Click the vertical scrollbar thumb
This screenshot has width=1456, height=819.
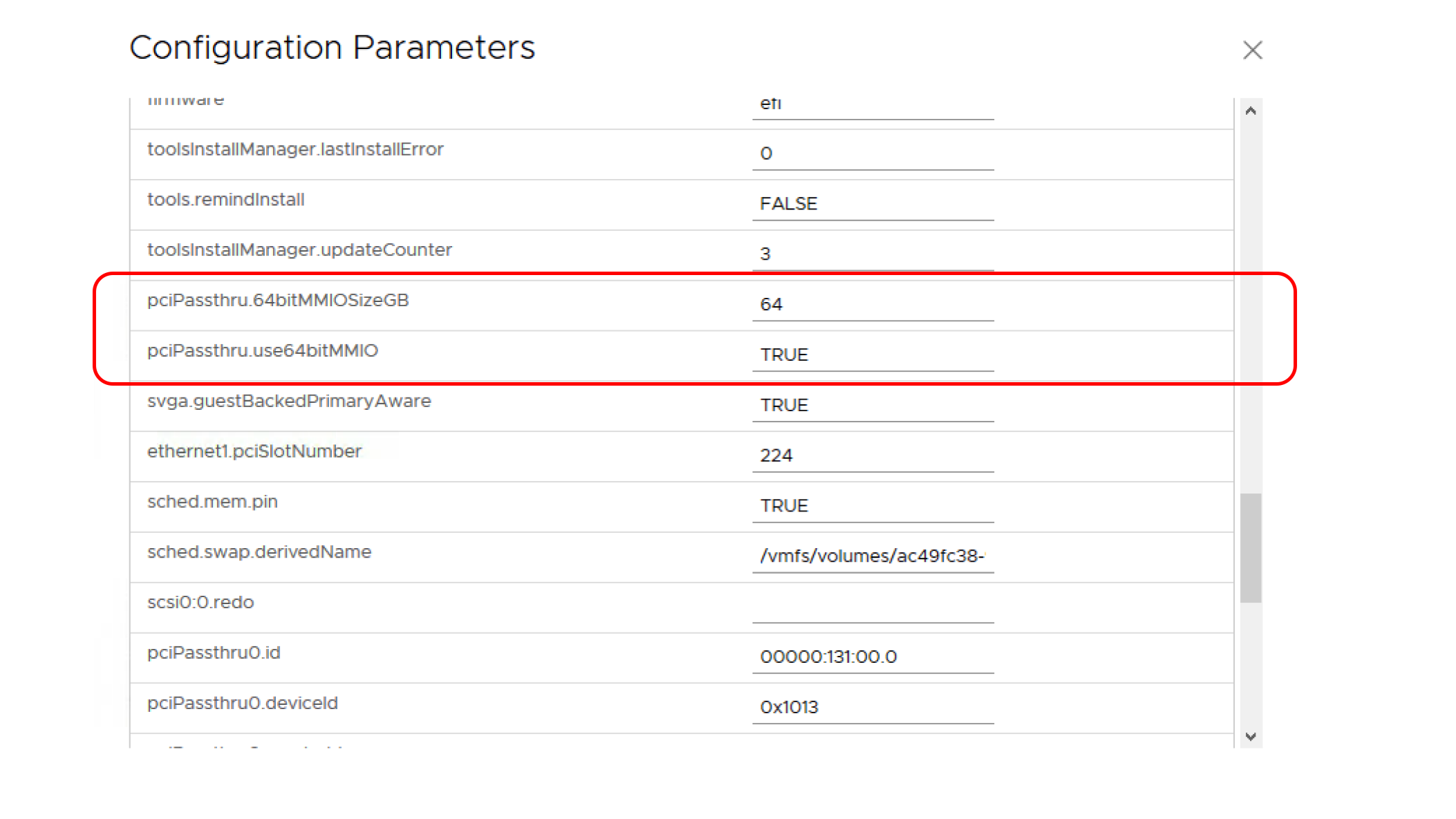(x=1250, y=547)
